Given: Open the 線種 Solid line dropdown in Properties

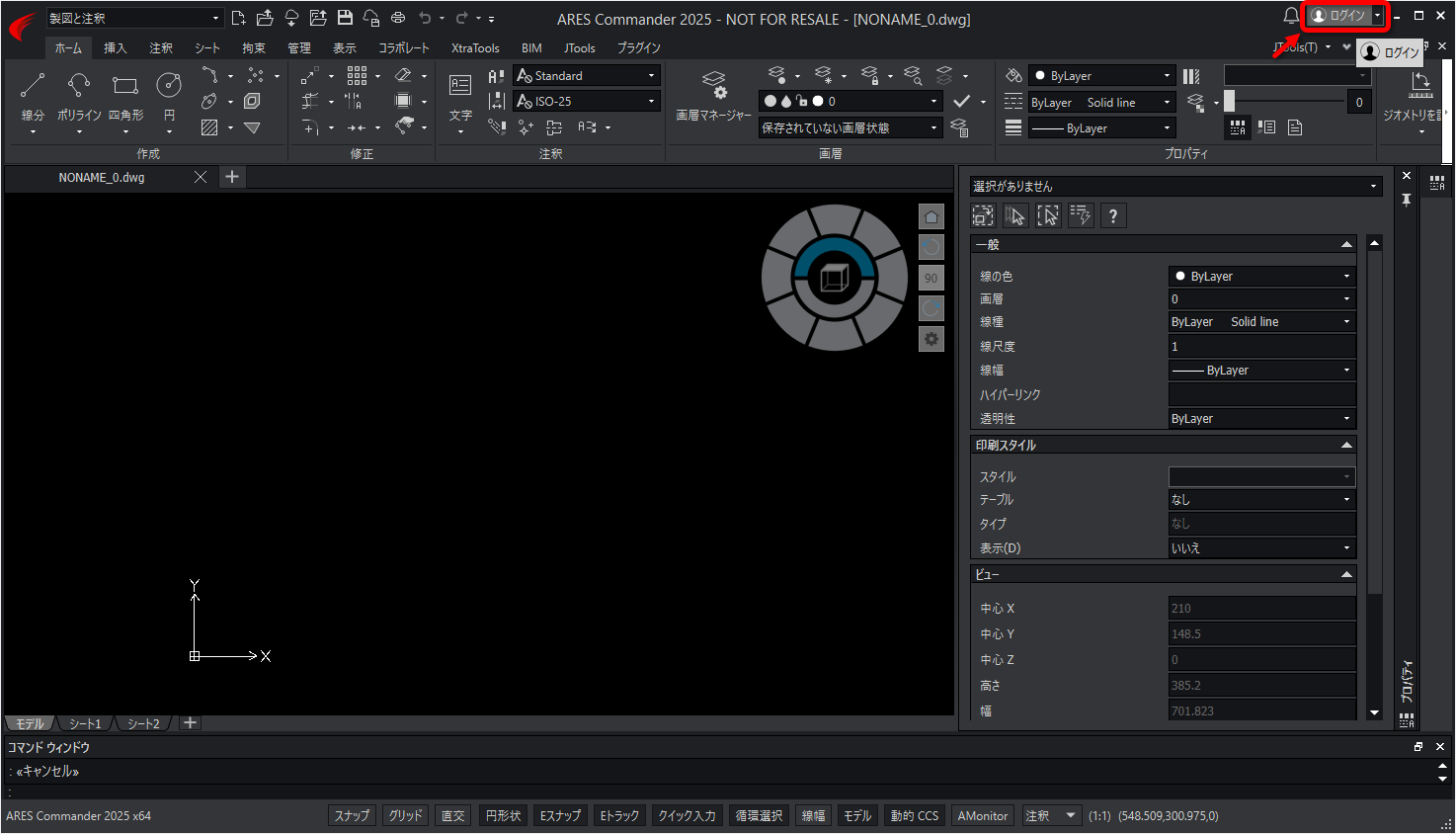Looking at the screenshot, I should [1262, 321].
